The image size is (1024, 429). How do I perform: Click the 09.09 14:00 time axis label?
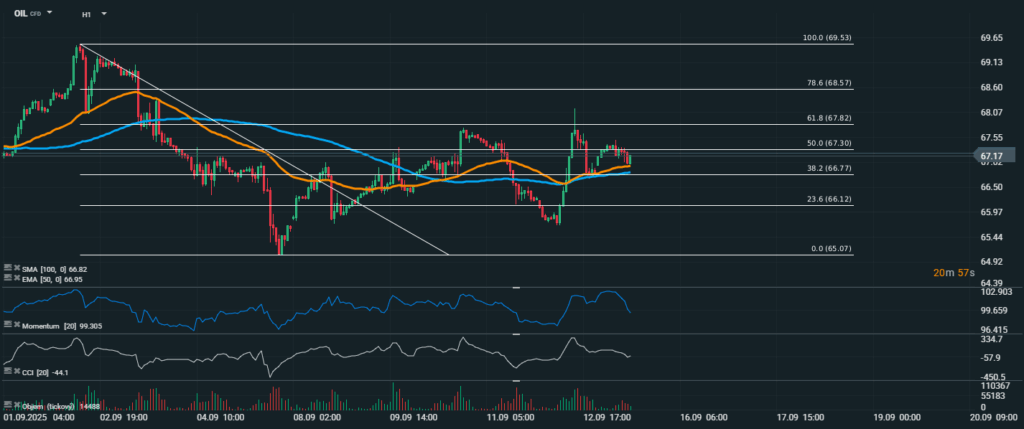click(x=410, y=421)
